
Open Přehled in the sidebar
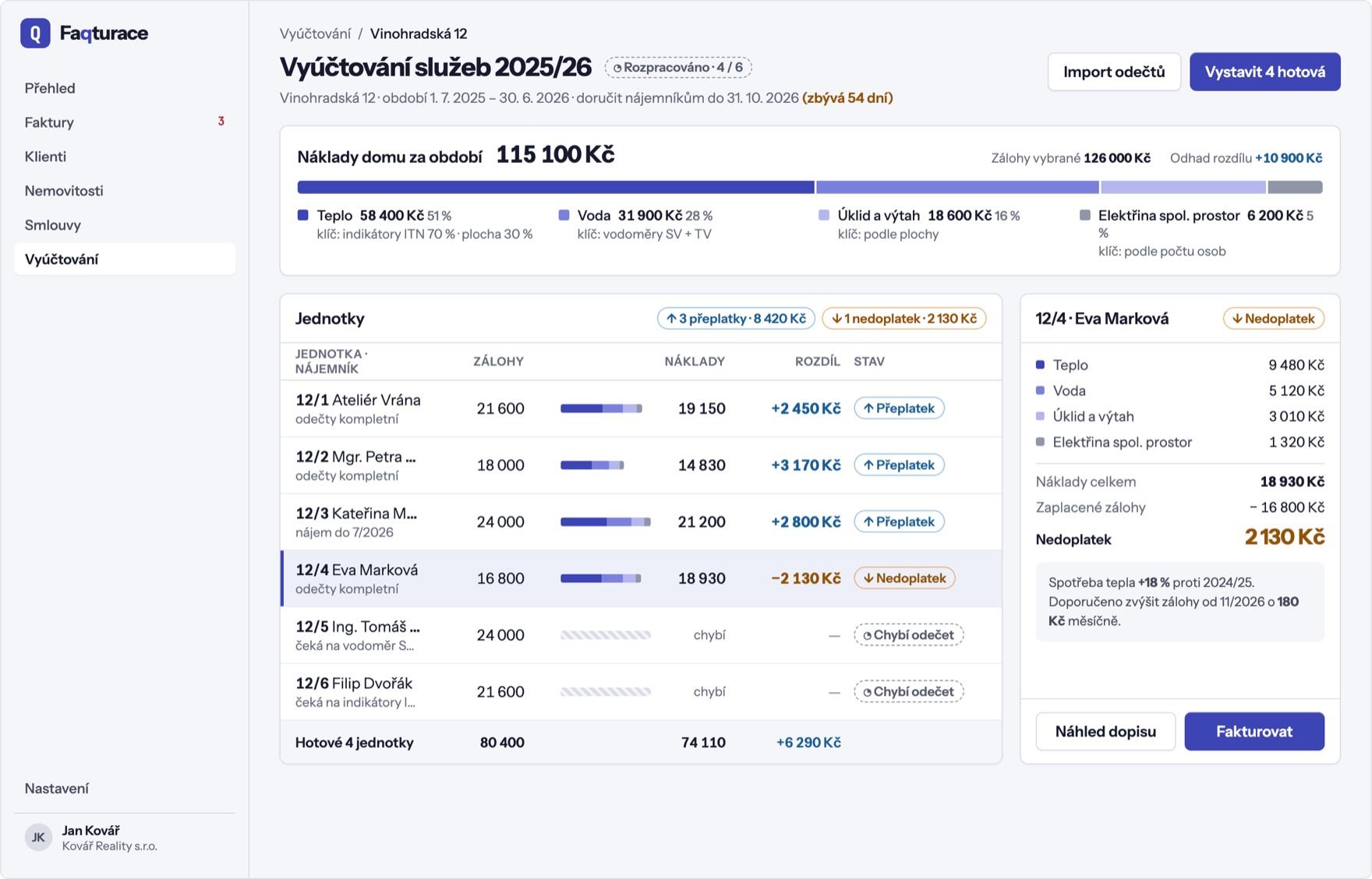point(125,88)
